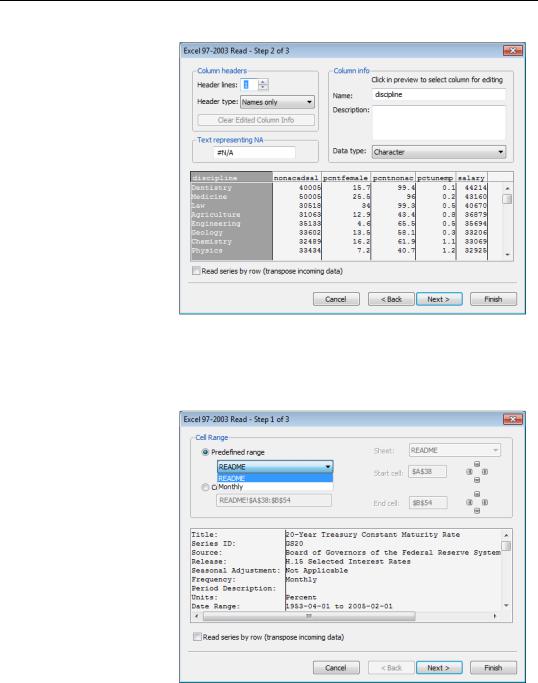Select the nonacadsal column header

297,178
